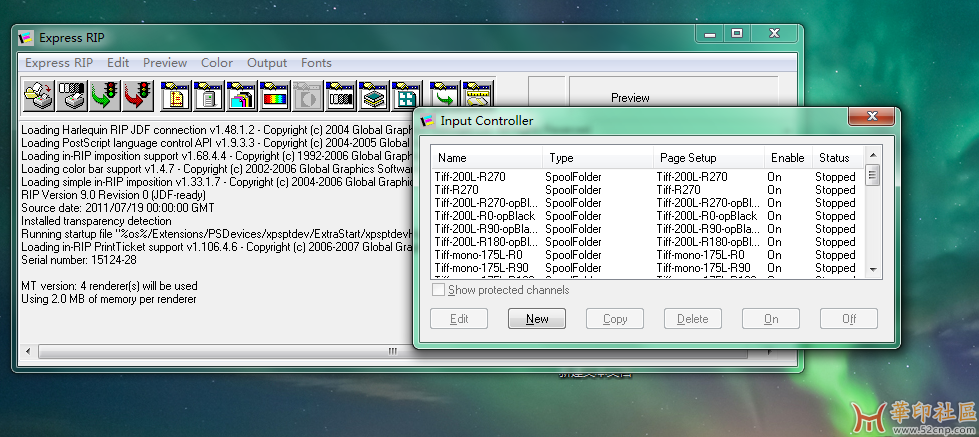Screen dimensions: 979x437
Task: Open the Device Manager icon
Action: (209, 96)
